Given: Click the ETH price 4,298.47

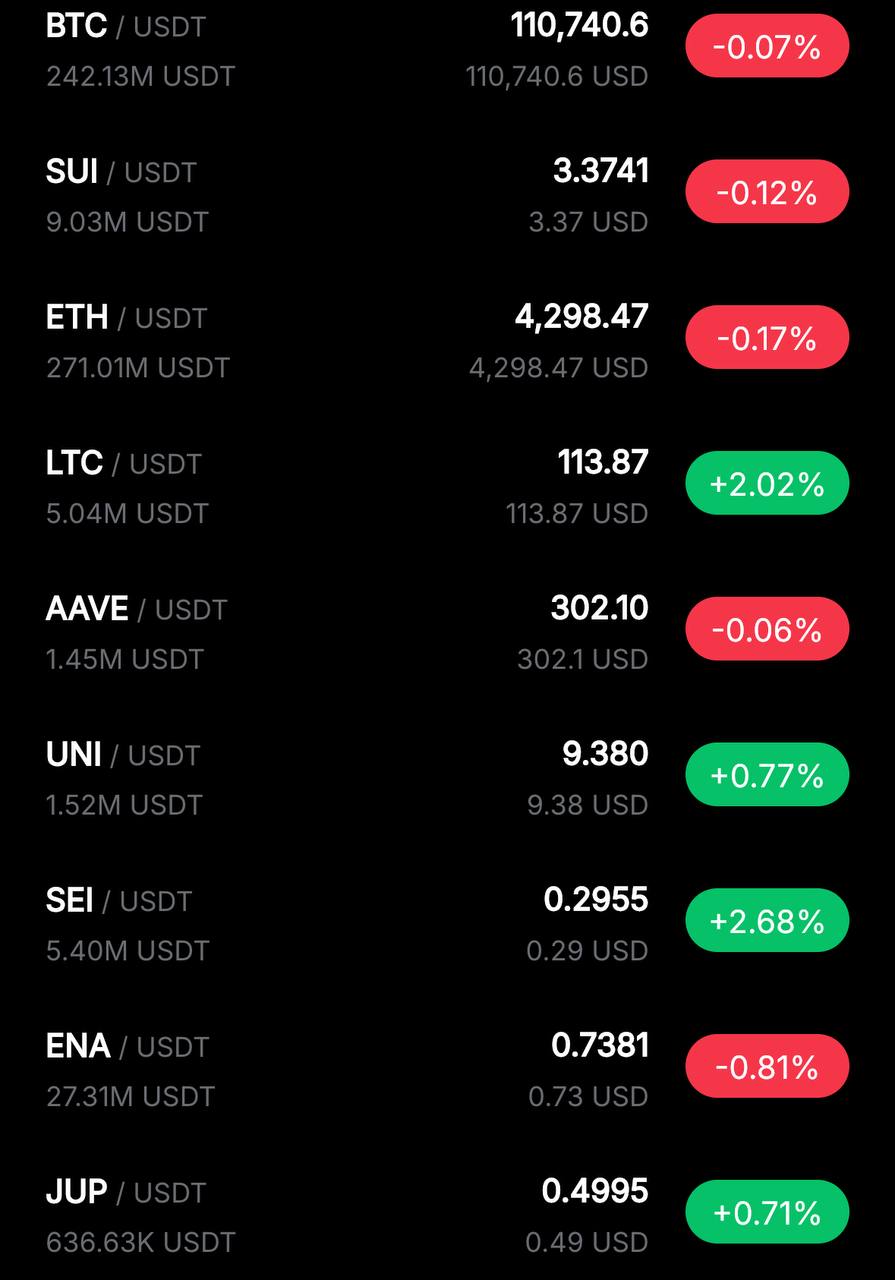Looking at the screenshot, I should point(582,317).
